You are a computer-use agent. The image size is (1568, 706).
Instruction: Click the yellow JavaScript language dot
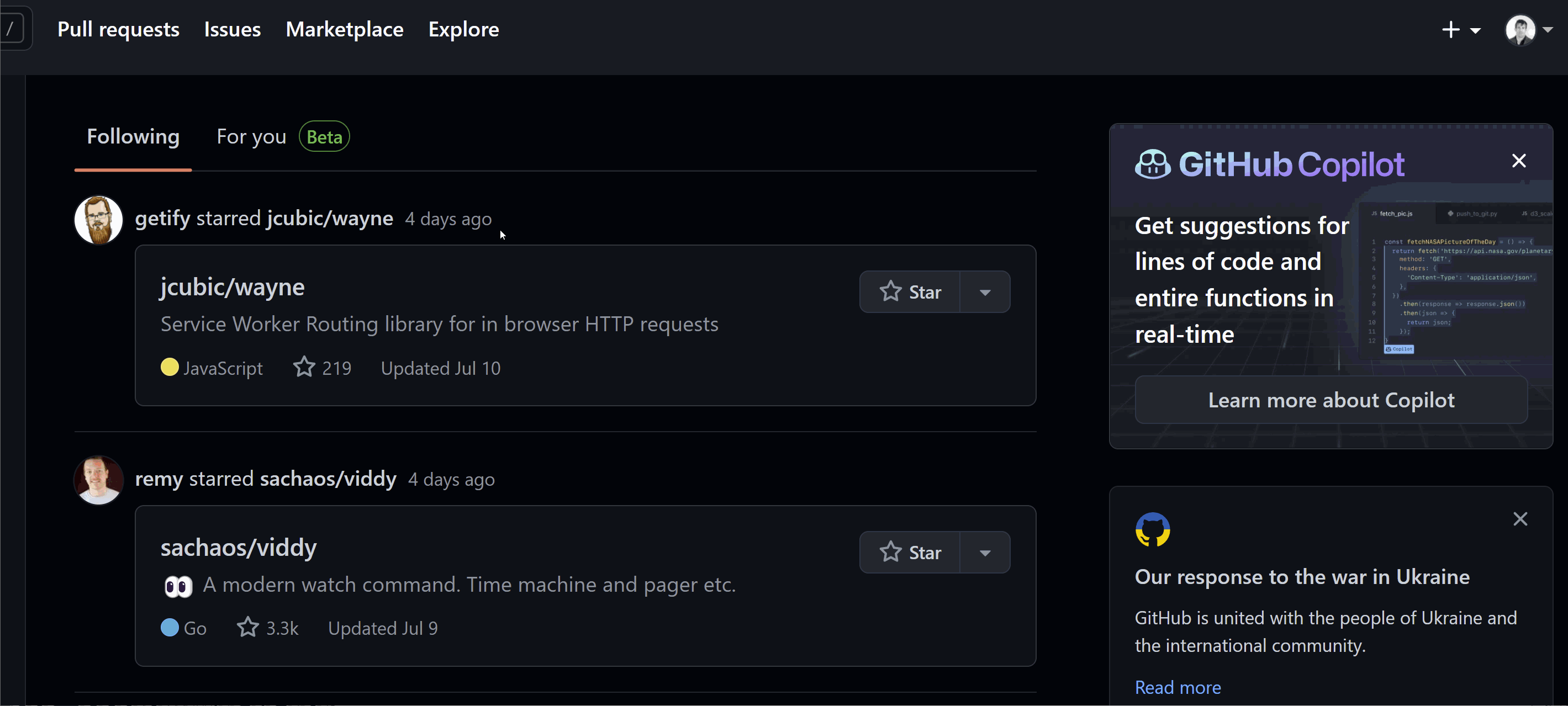[x=170, y=367]
